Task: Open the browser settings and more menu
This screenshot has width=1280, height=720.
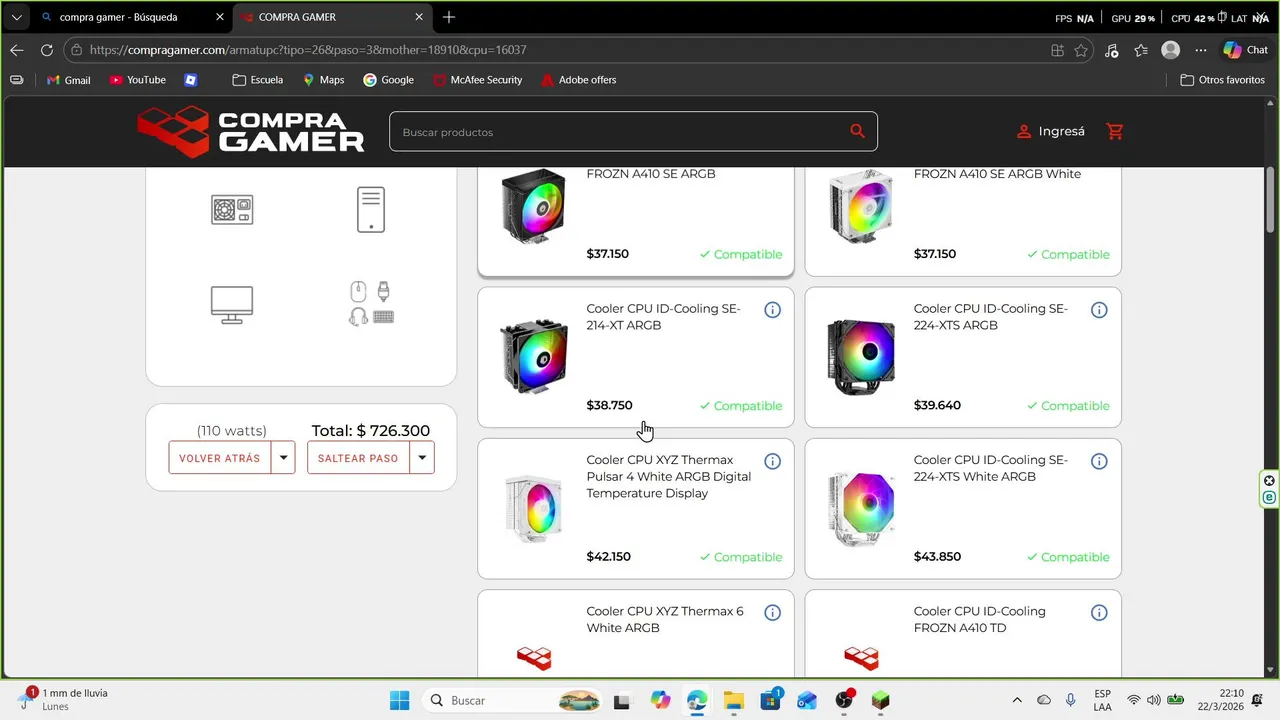Action: 1201,50
